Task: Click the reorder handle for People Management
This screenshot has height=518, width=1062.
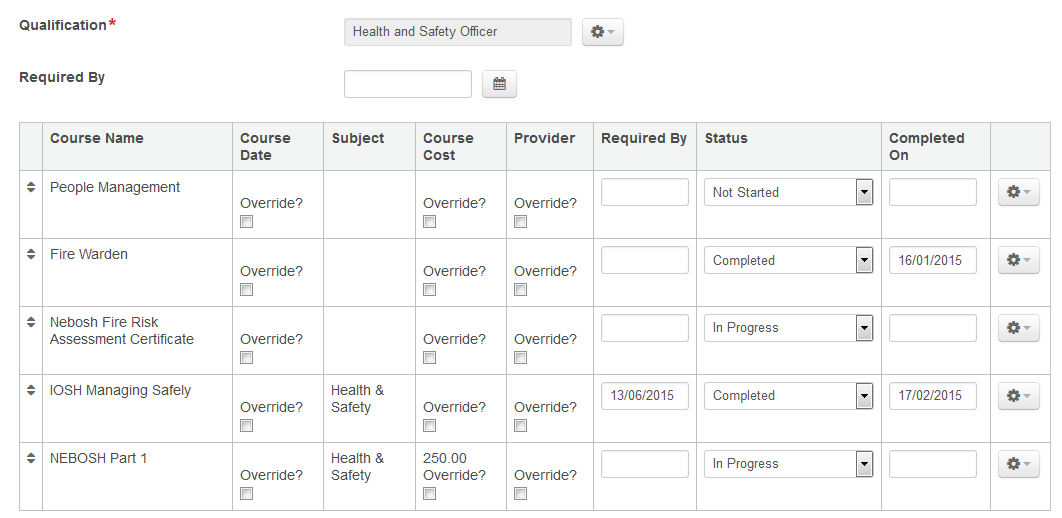Action: coord(31,187)
